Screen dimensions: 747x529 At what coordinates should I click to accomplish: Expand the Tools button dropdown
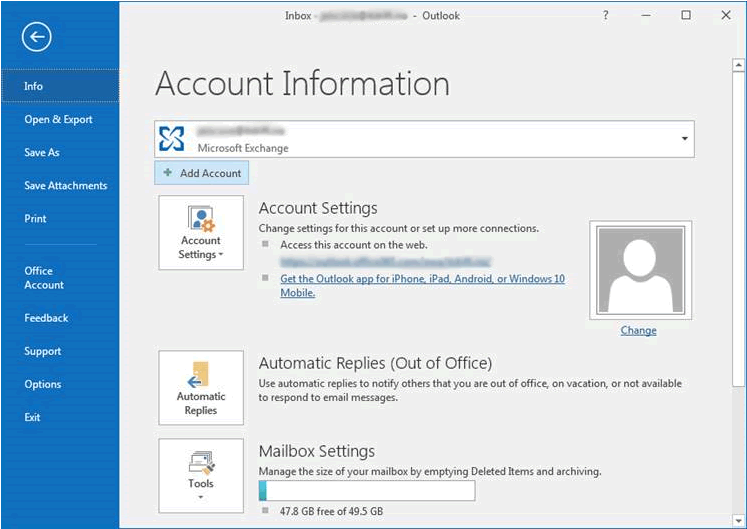coord(201,498)
